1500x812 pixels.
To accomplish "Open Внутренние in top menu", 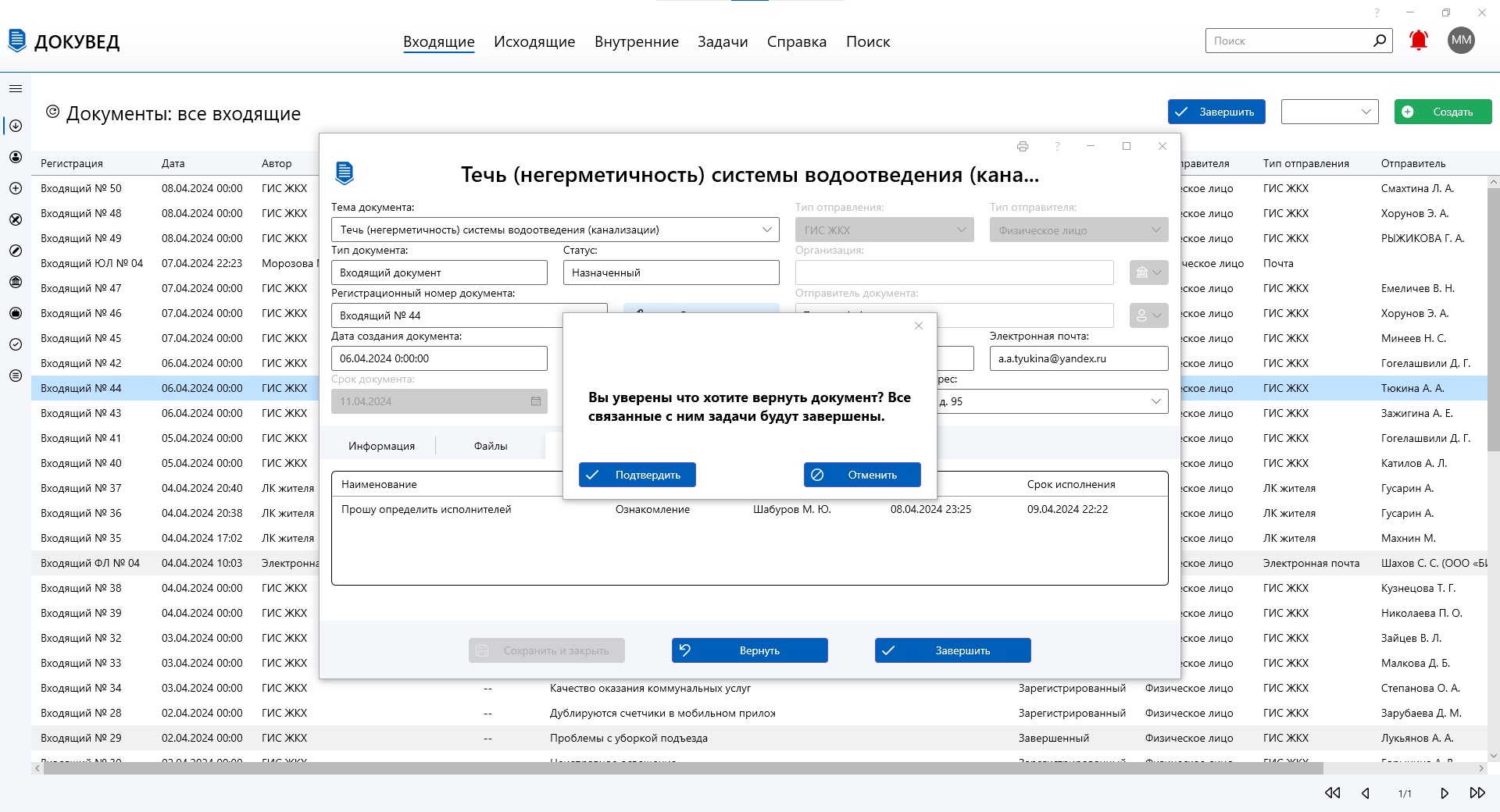I will click(637, 41).
